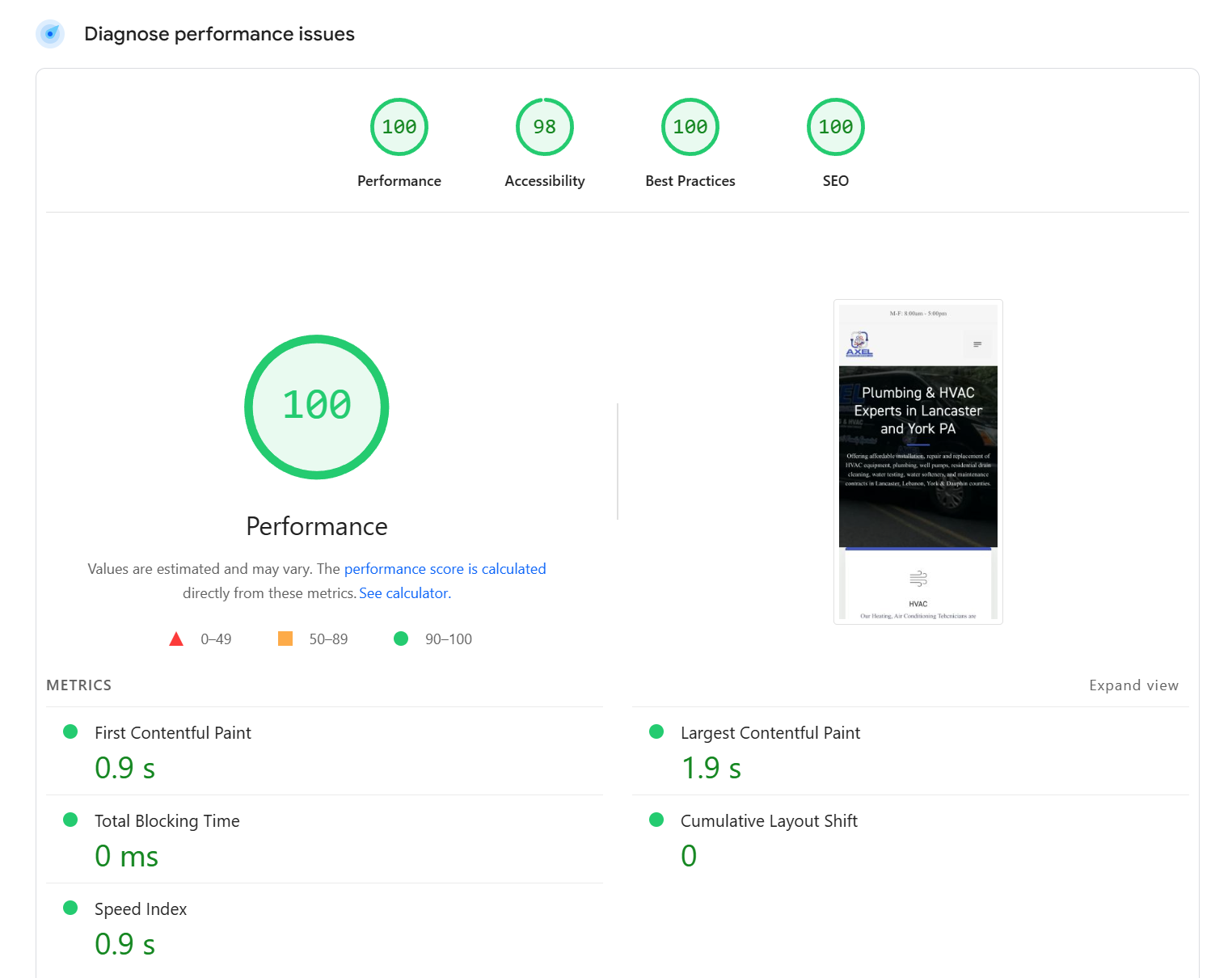Screen dimensions: 1232x978
Task: Click the red triangle 0–49 legend marker
Action: coord(176,638)
